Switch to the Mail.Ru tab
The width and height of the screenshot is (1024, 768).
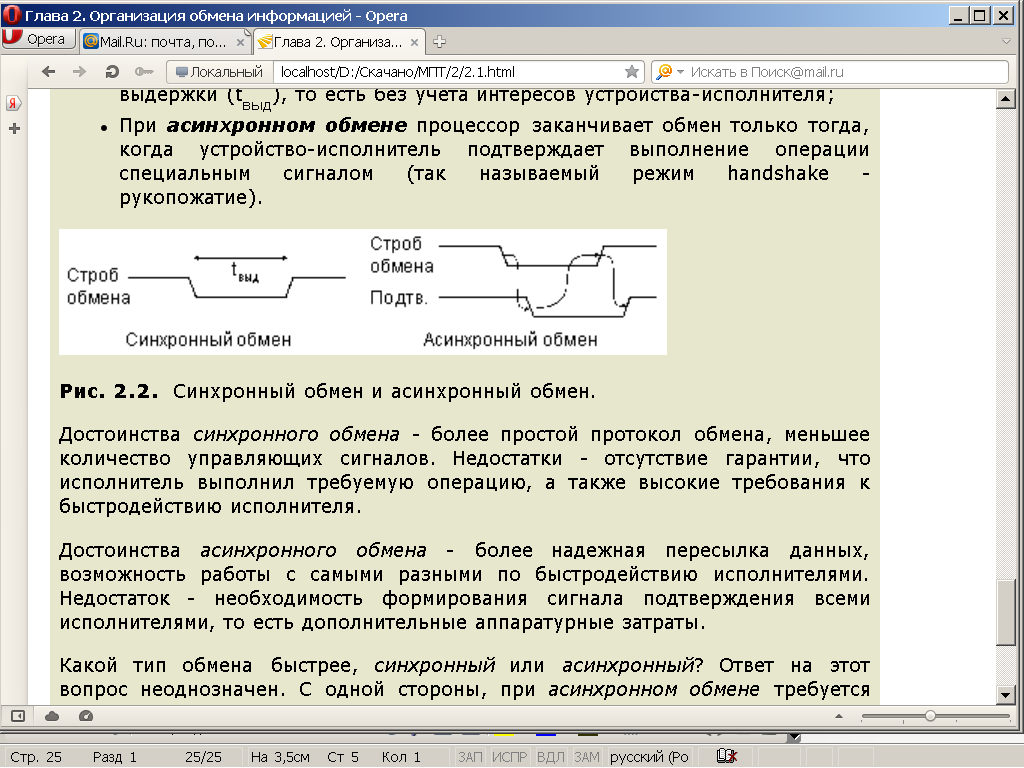tap(165, 42)
